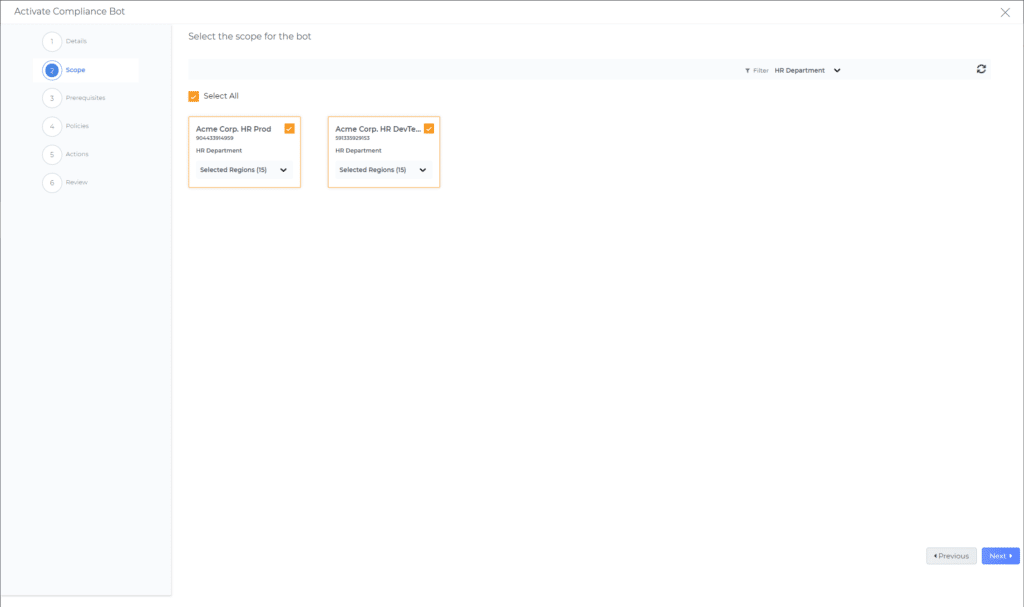Click the Next button
The width and height of the screenshot is (1024, 607).
point(1000,556)
